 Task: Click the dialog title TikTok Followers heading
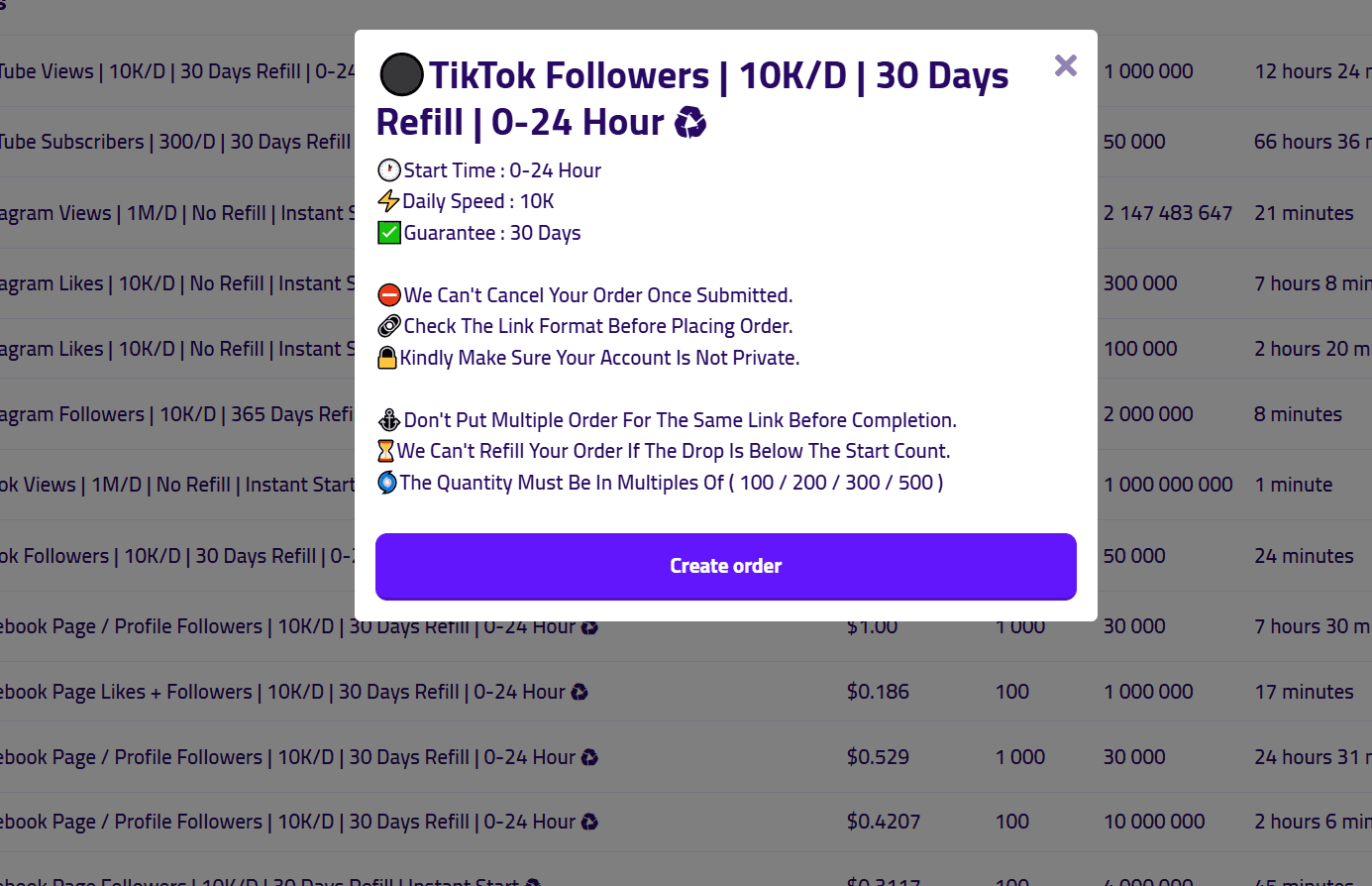coord(692,99)
